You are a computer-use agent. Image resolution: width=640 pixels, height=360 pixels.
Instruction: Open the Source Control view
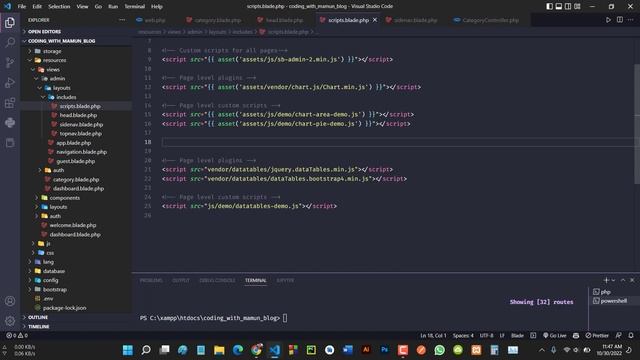[x=10, y=62]
